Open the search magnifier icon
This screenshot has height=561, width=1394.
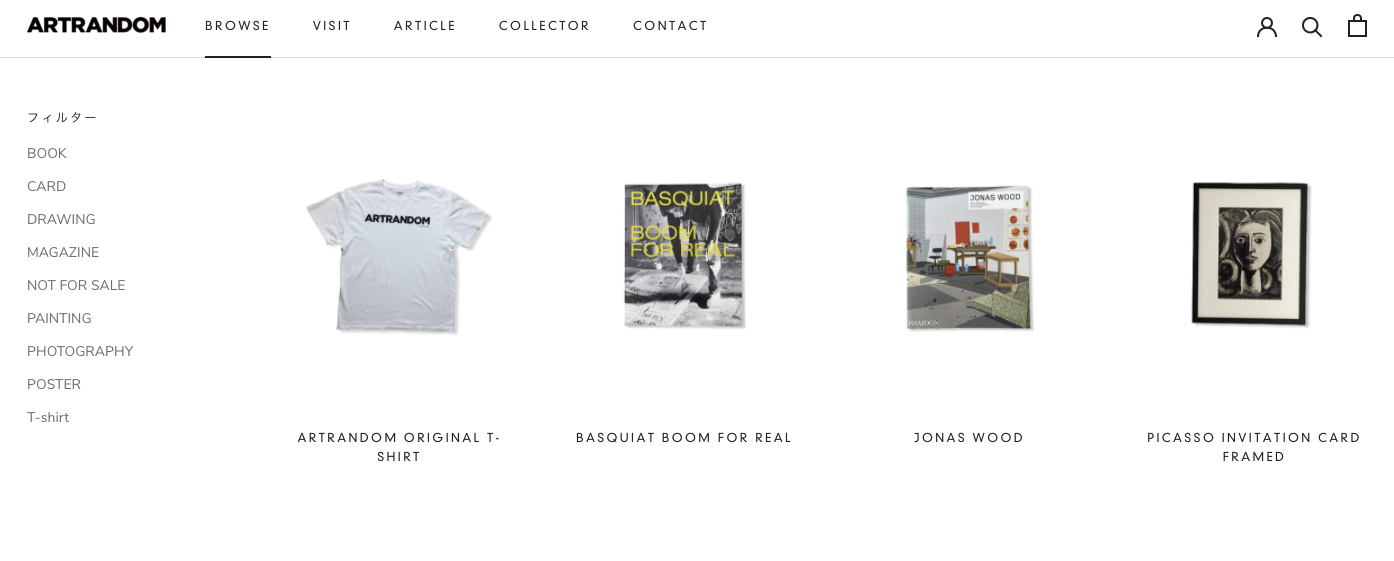point(1312,26)
